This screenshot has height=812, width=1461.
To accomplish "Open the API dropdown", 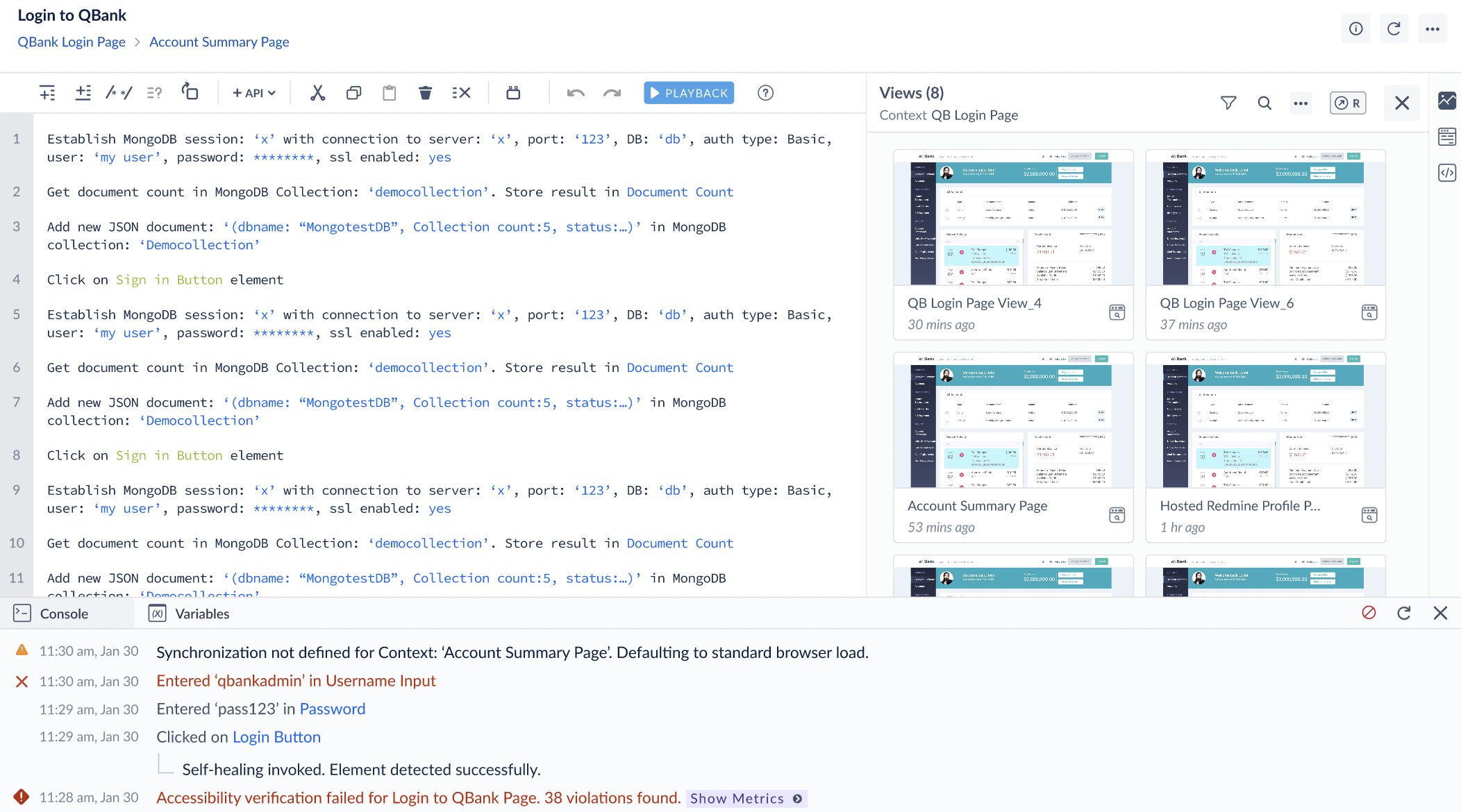I will 253,93.
